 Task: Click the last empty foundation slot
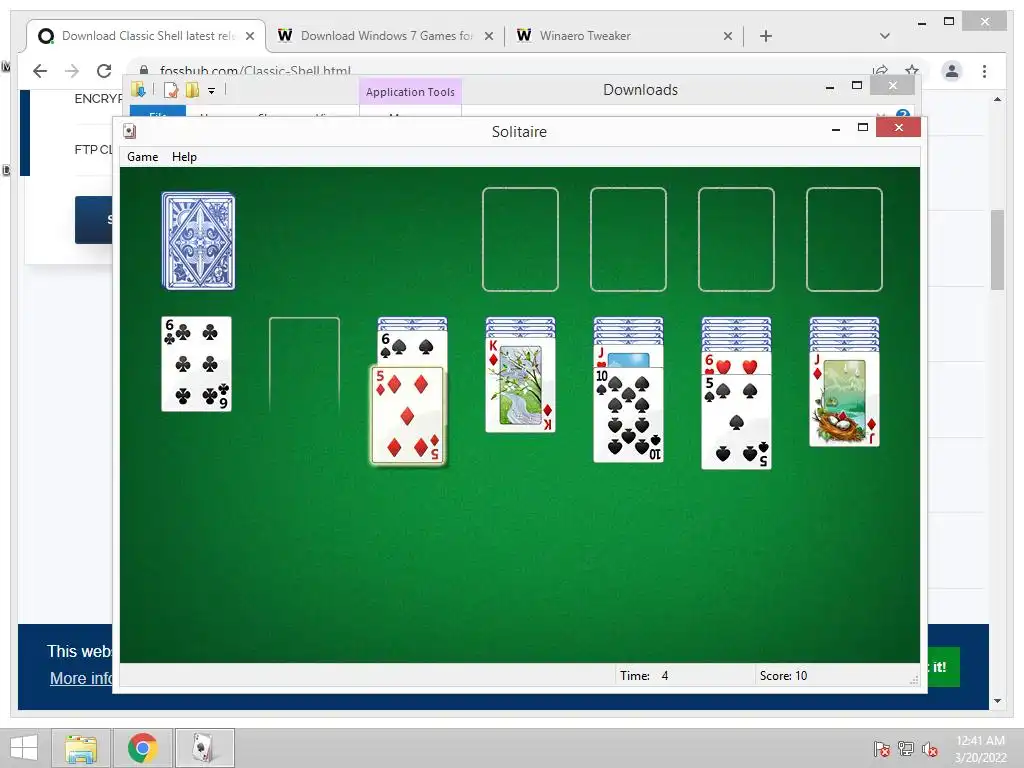point(844,239)
